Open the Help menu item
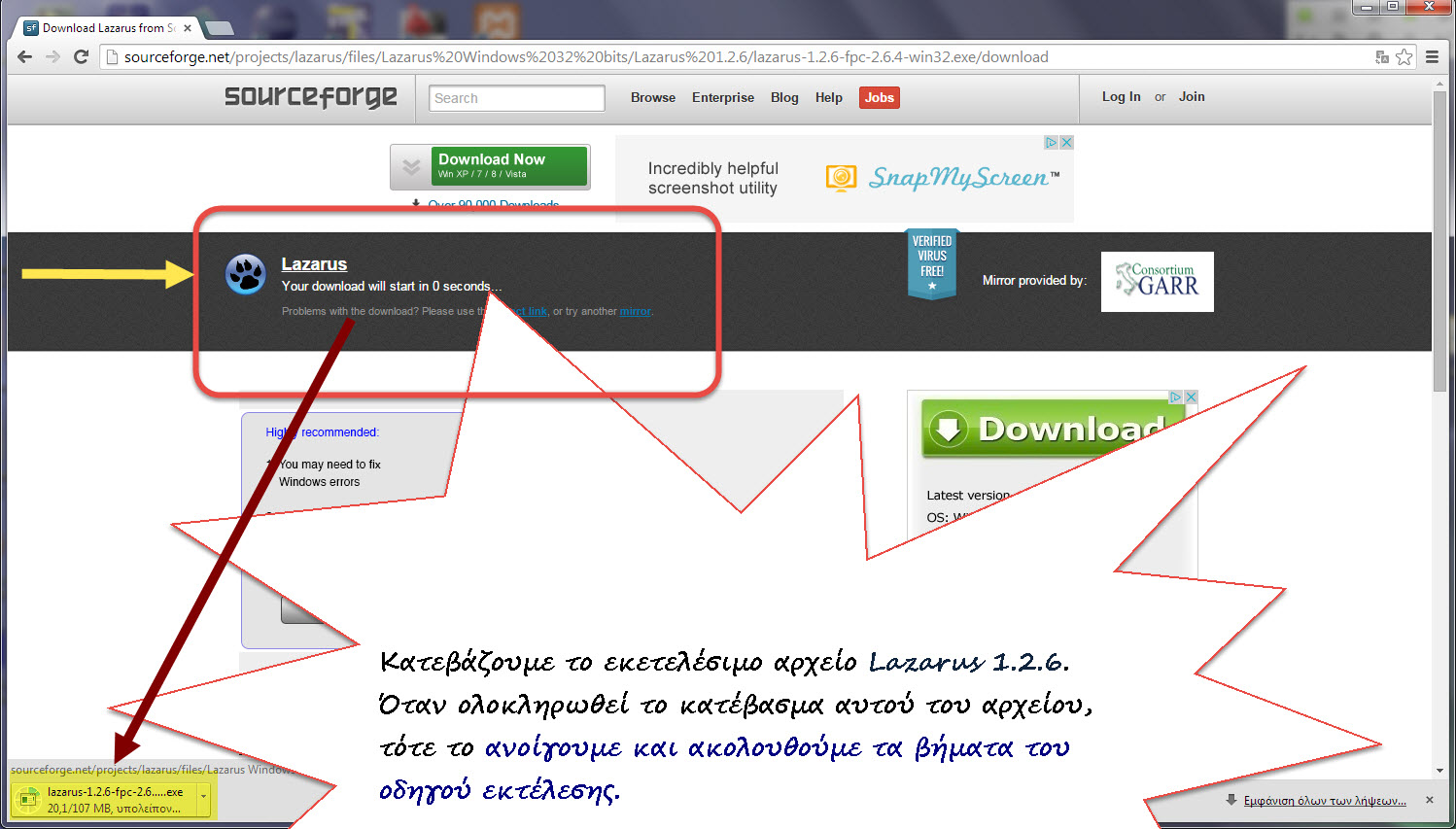The height and width of the screenshot is (829, 1456). click(x=829, y=97)
